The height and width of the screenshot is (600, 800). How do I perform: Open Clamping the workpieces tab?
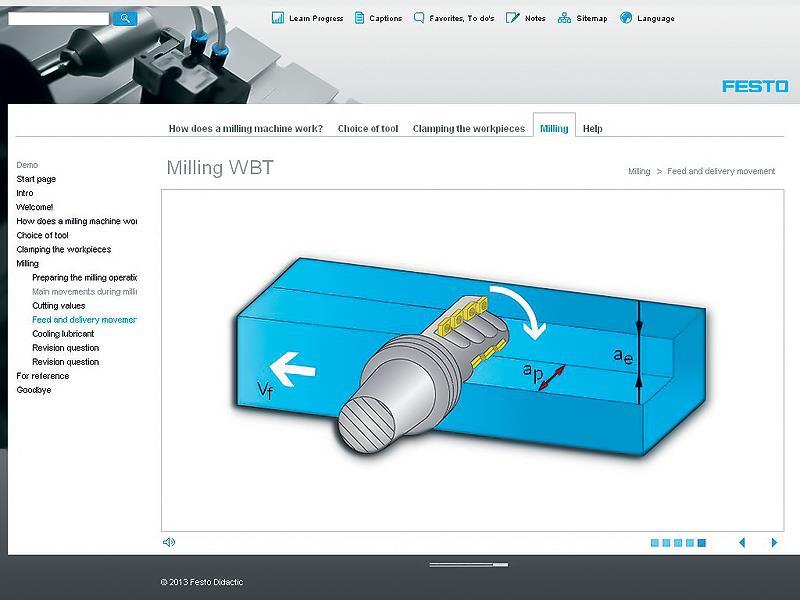pyautogui.click(x=469, y=129)
